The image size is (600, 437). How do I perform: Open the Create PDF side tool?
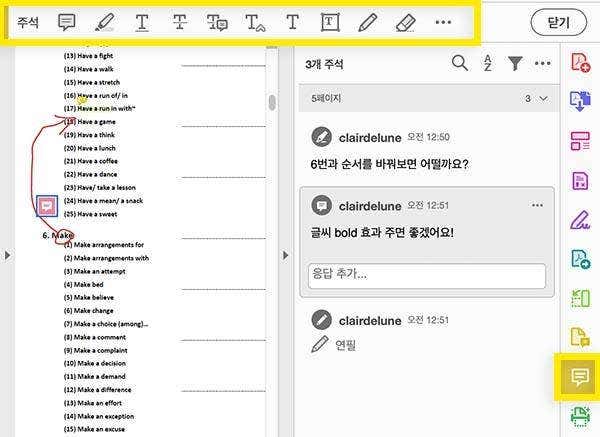coord(580,62)
